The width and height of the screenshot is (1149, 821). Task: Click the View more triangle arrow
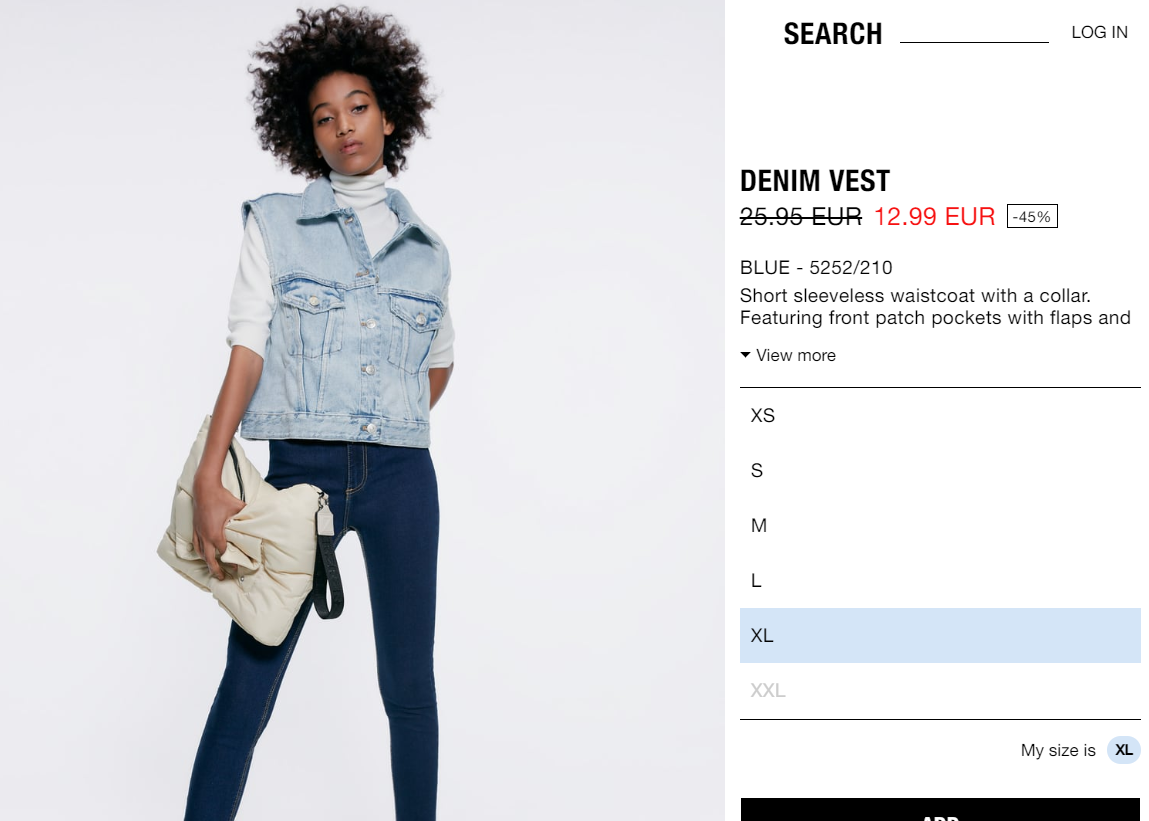(x=745, y=355)
